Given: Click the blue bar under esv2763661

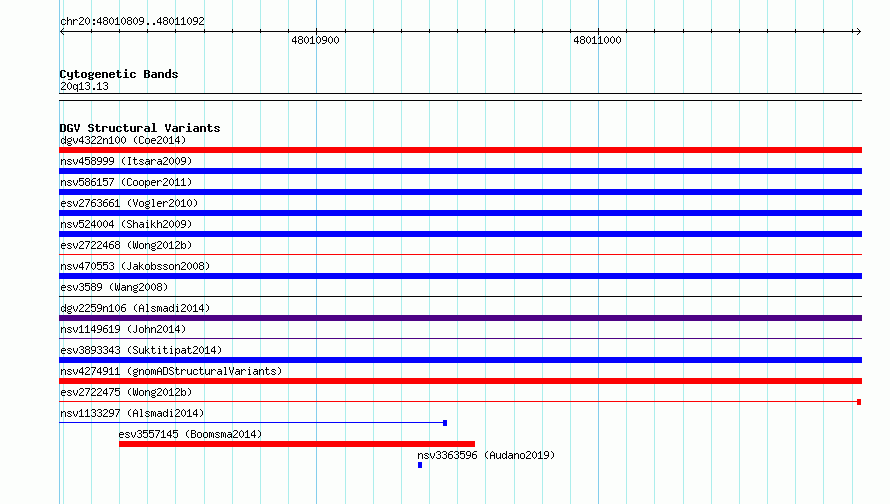Looking at the screenshot, I should (x=460, y=213).
